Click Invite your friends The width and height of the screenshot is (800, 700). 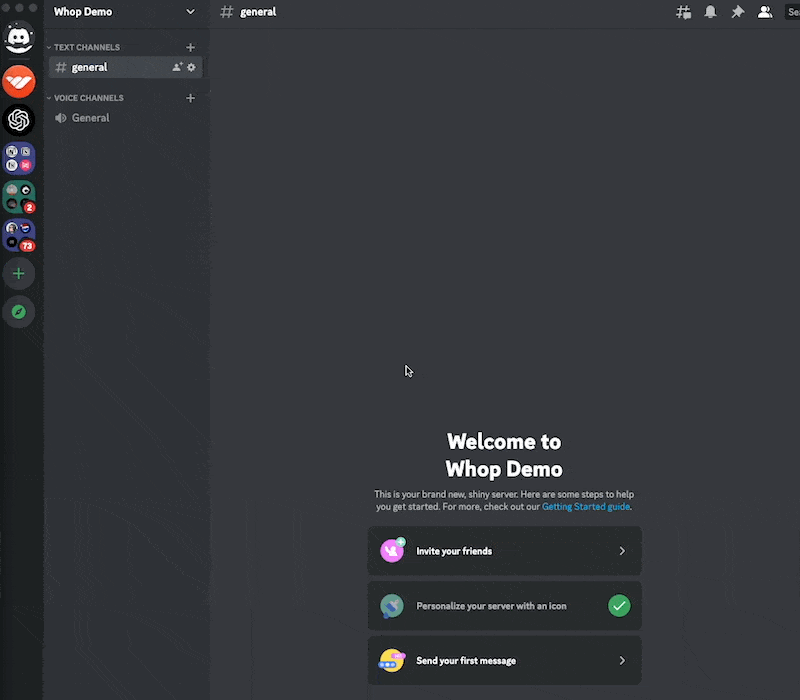pos(504,551)
